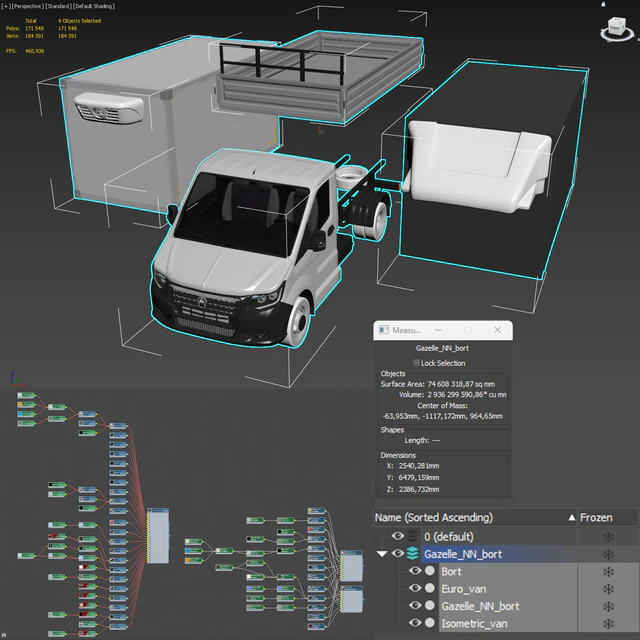Click freeze snowflake for Euro_van object
This screenshot has width=640, height=640.
(608, 589)
